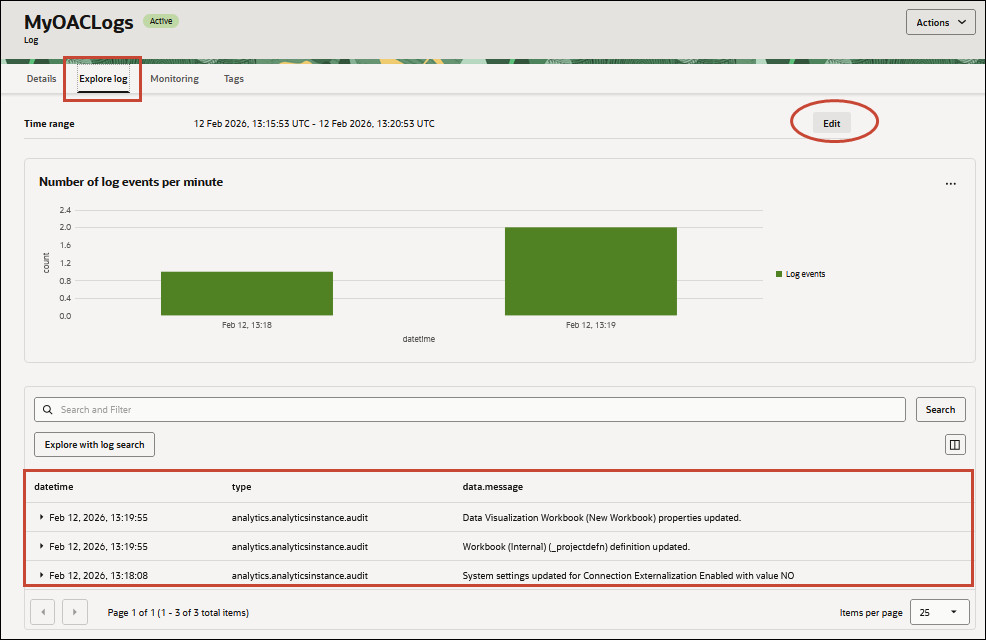Open the Items per page dropdown showing 25
Viewport: 986px width, 640px height.
pyautogui.click(x=939, y=611)
